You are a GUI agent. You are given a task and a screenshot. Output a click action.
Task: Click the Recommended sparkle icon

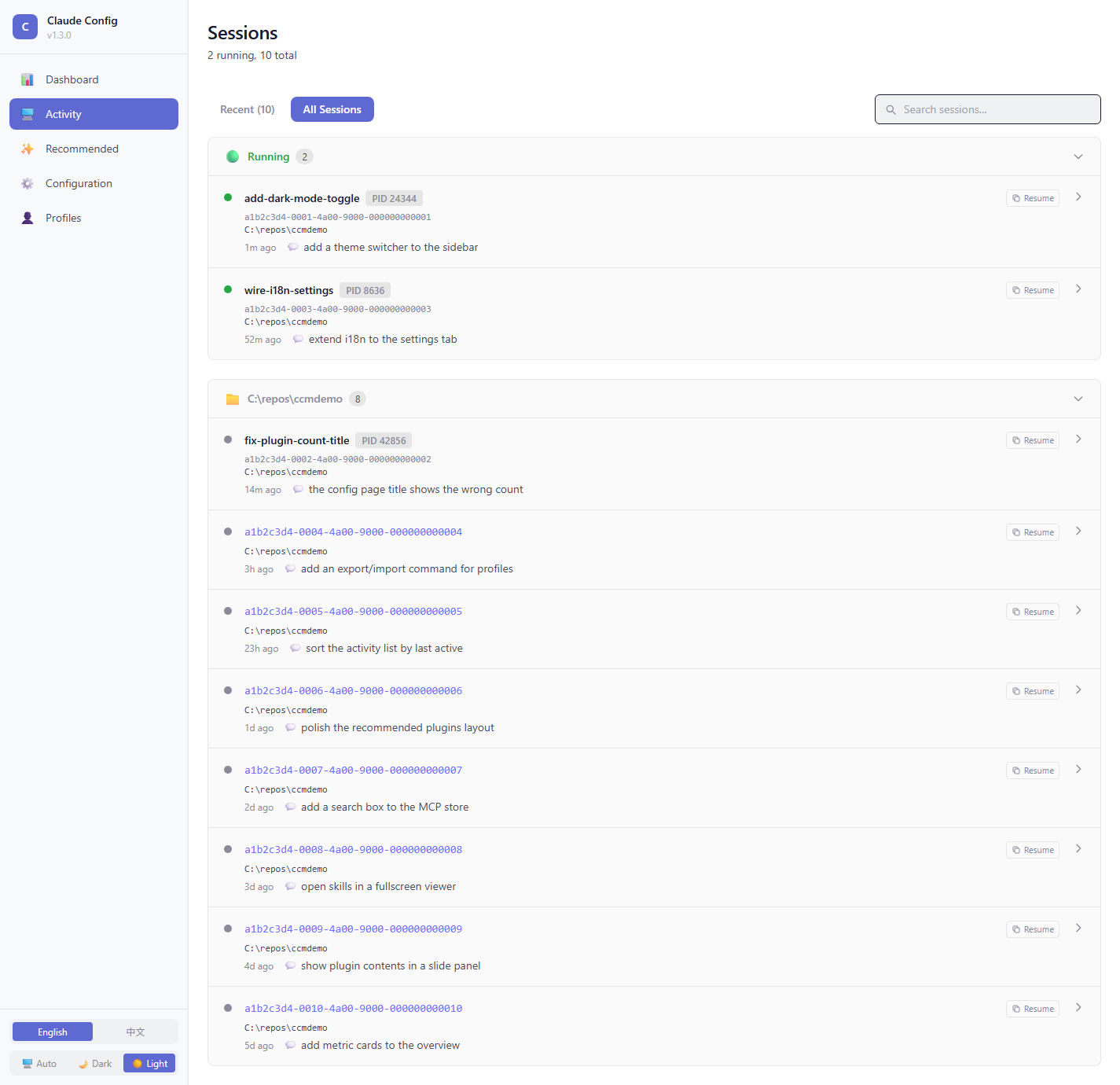click(28, 149)
